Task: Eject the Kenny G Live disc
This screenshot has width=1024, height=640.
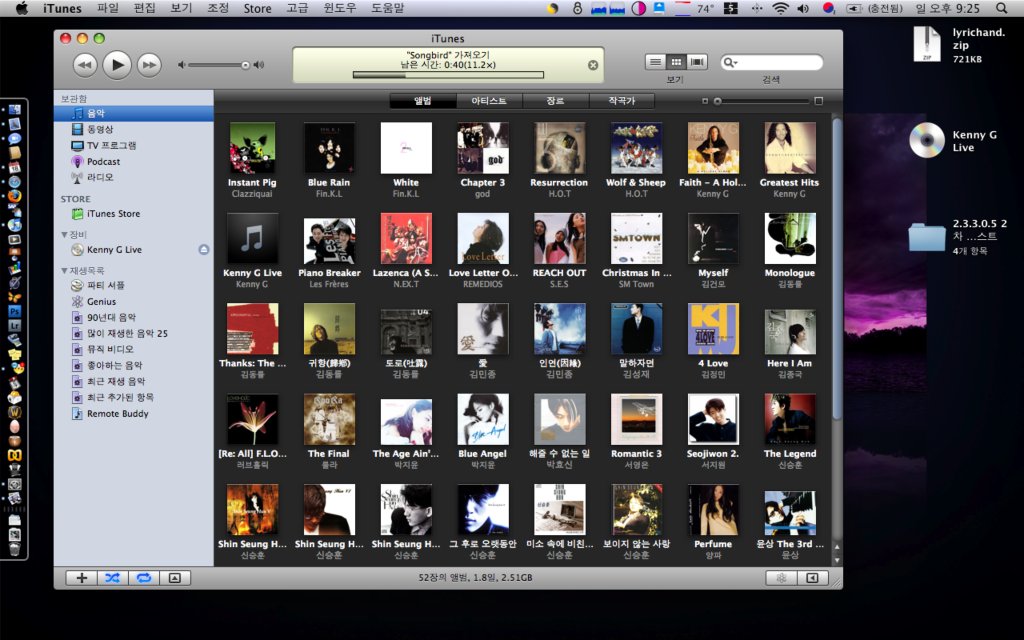Action: tap(204, 249)
